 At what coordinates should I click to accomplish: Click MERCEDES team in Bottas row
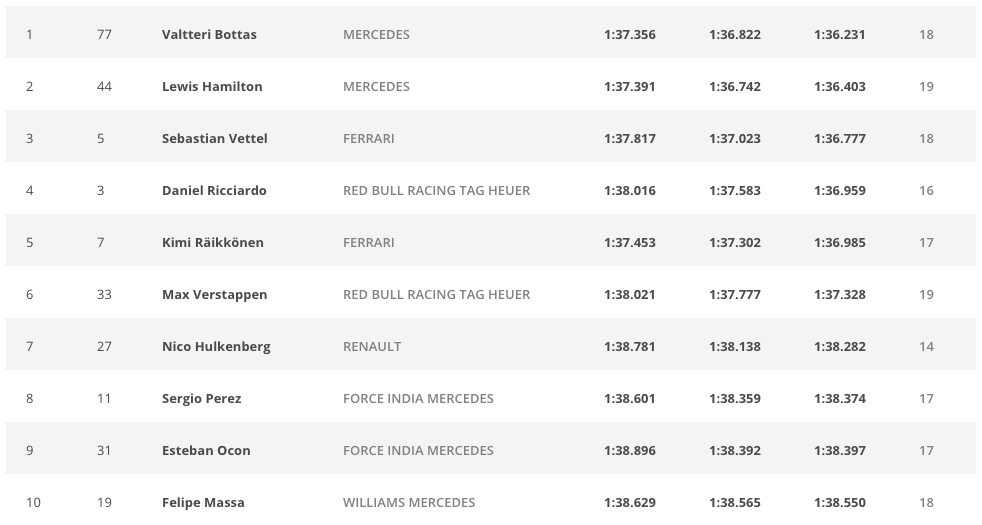coord(376,34)
